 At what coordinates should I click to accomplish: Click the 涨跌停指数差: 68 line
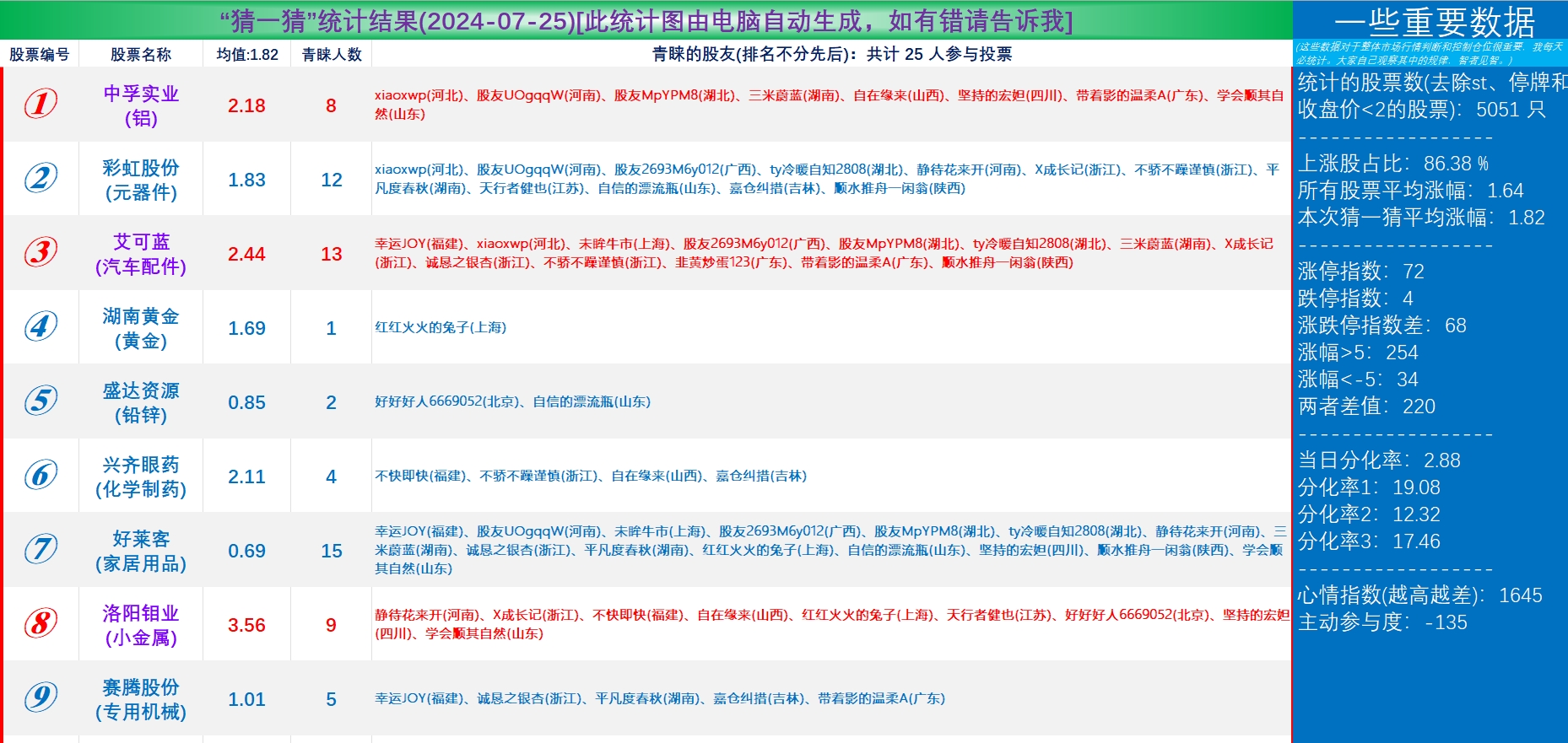(1381, 326)
